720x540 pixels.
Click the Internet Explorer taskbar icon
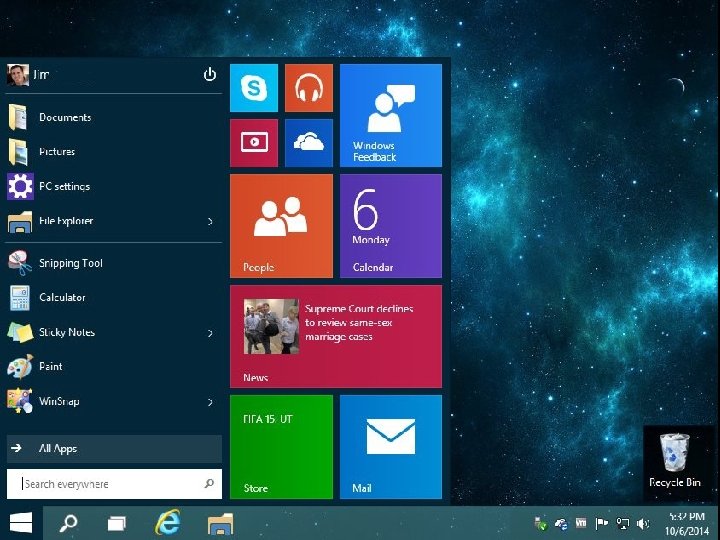tap(168, 522)
